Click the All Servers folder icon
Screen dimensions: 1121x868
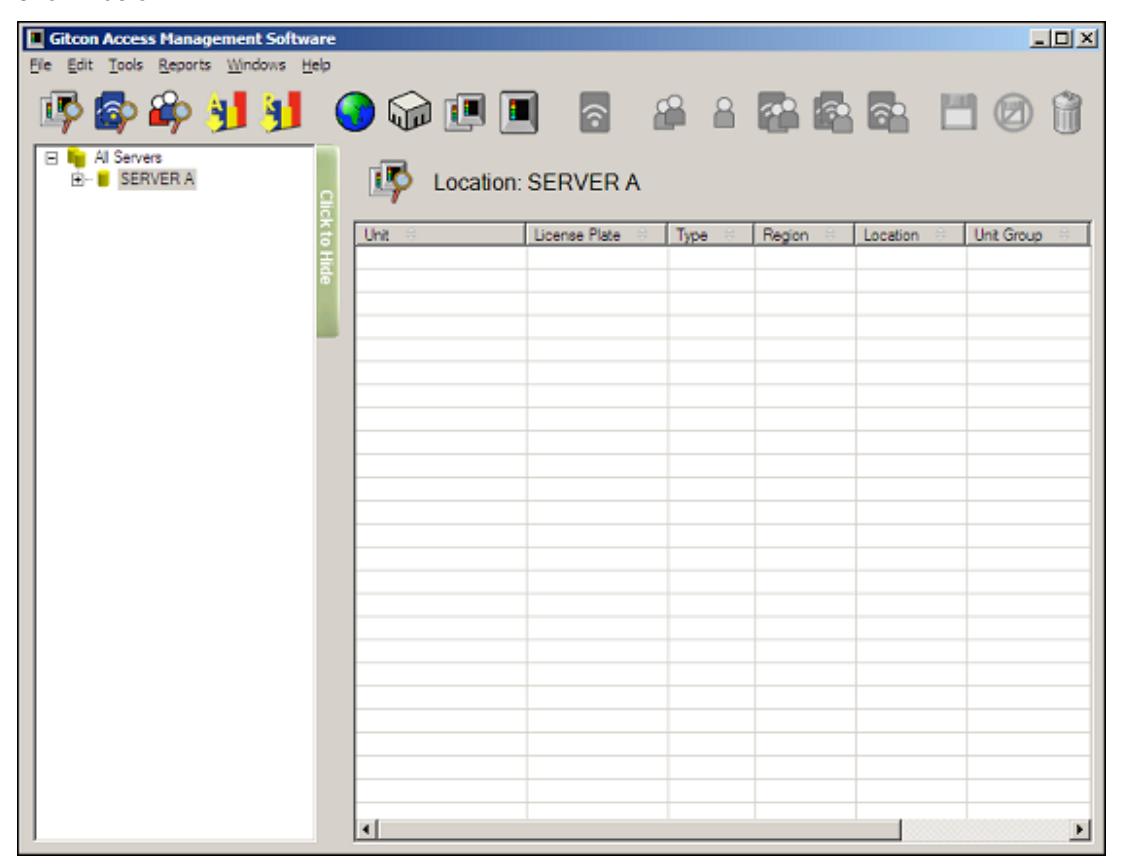[76, 157]
